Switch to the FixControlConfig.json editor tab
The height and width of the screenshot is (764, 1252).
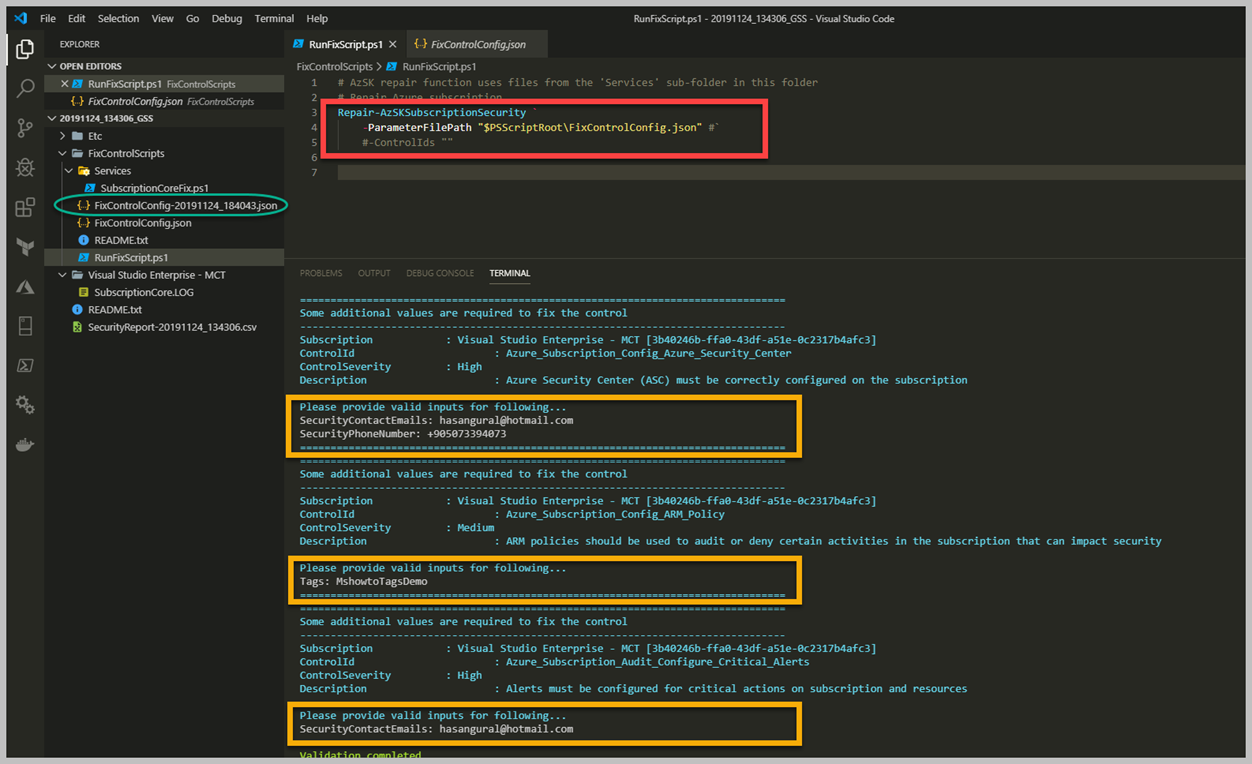click(476, 44)
